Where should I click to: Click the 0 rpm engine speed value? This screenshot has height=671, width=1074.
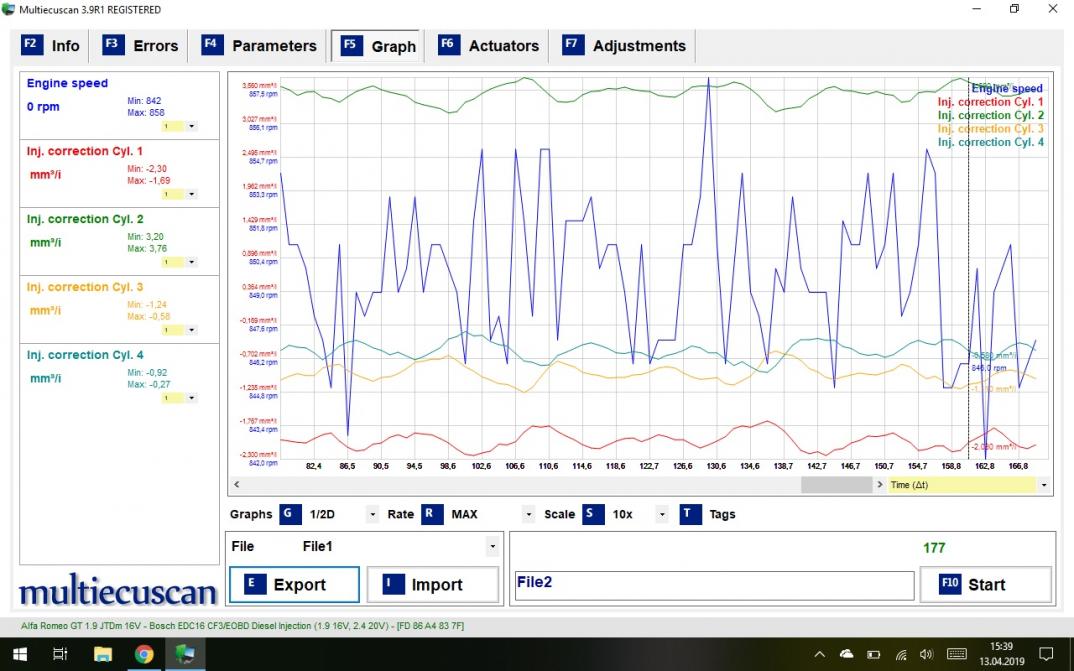pyautogui.click(x=43, y=107)
